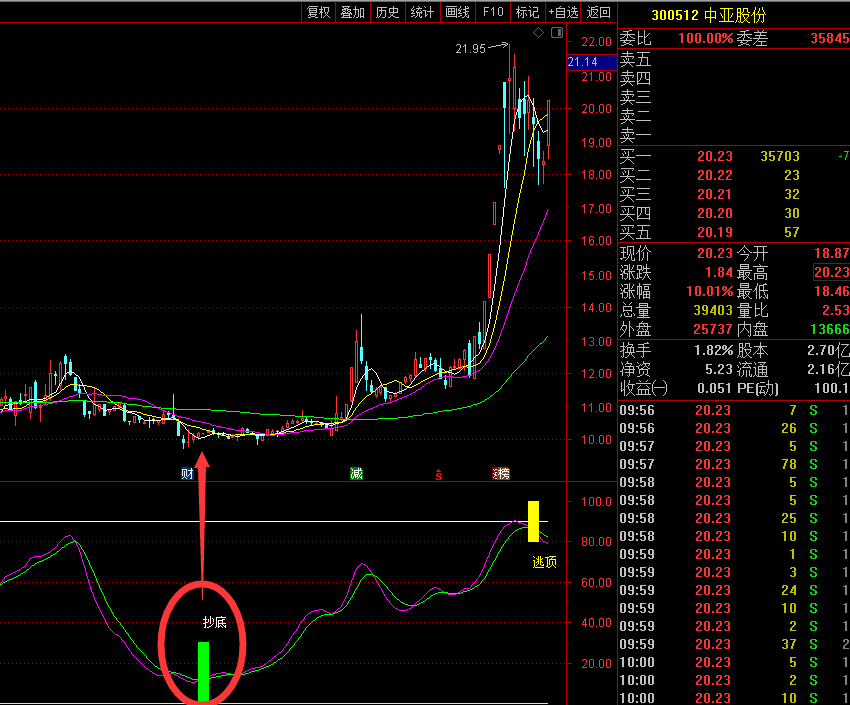
Task: Click the 外盘 value 25737
Action: 713,329
